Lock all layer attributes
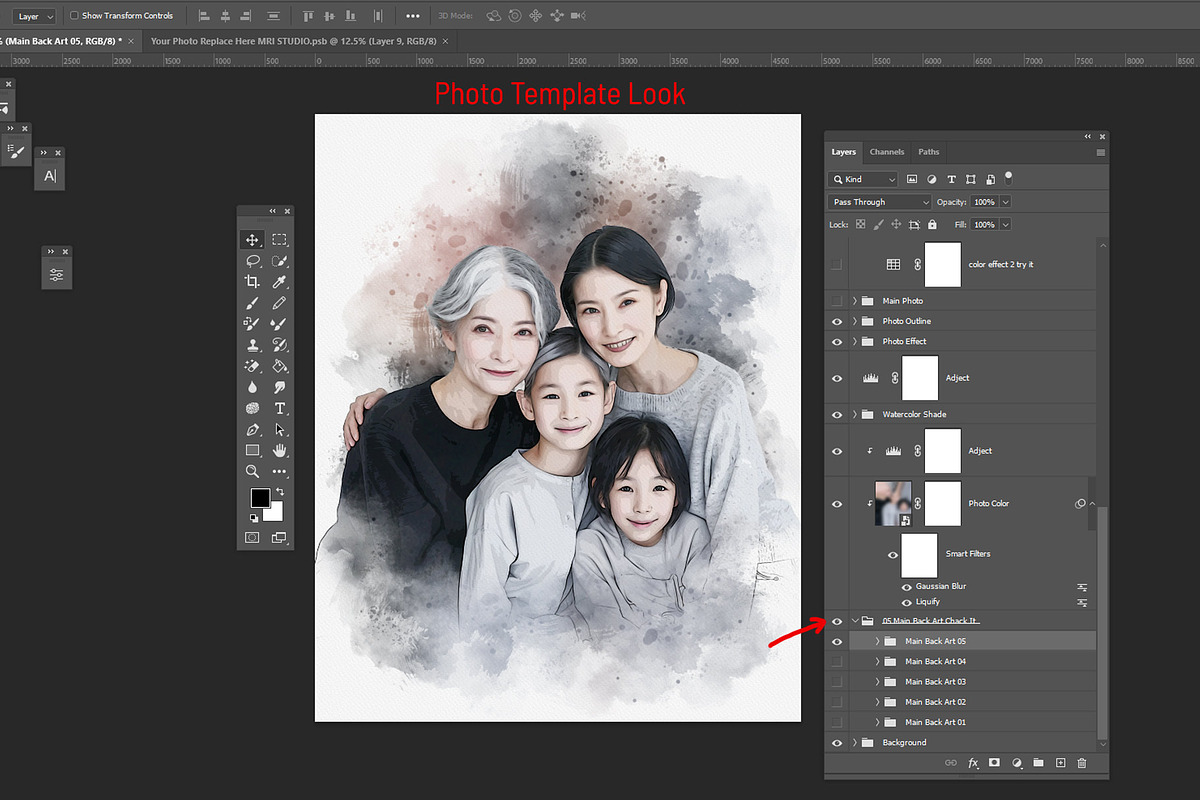 click(x=932, y=225)
